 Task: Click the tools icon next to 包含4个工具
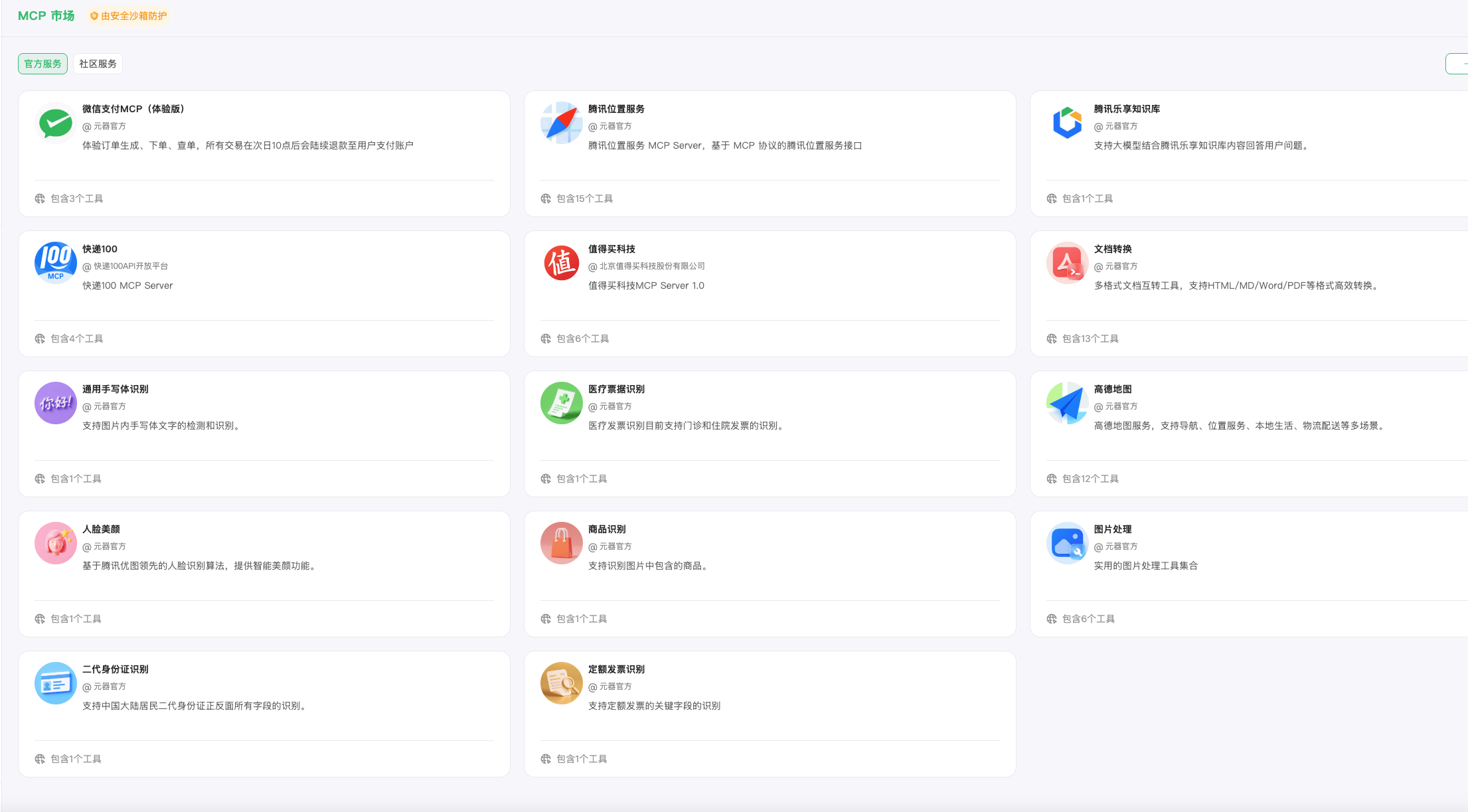point(40,339)
